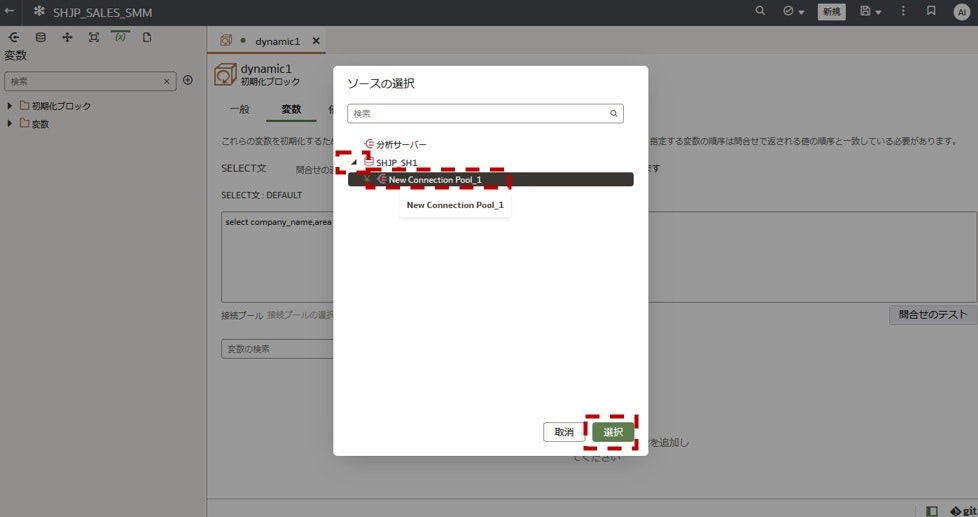Select the variables (x) icon
Screen dimensions: 978x517
click(x=120, y=37)
